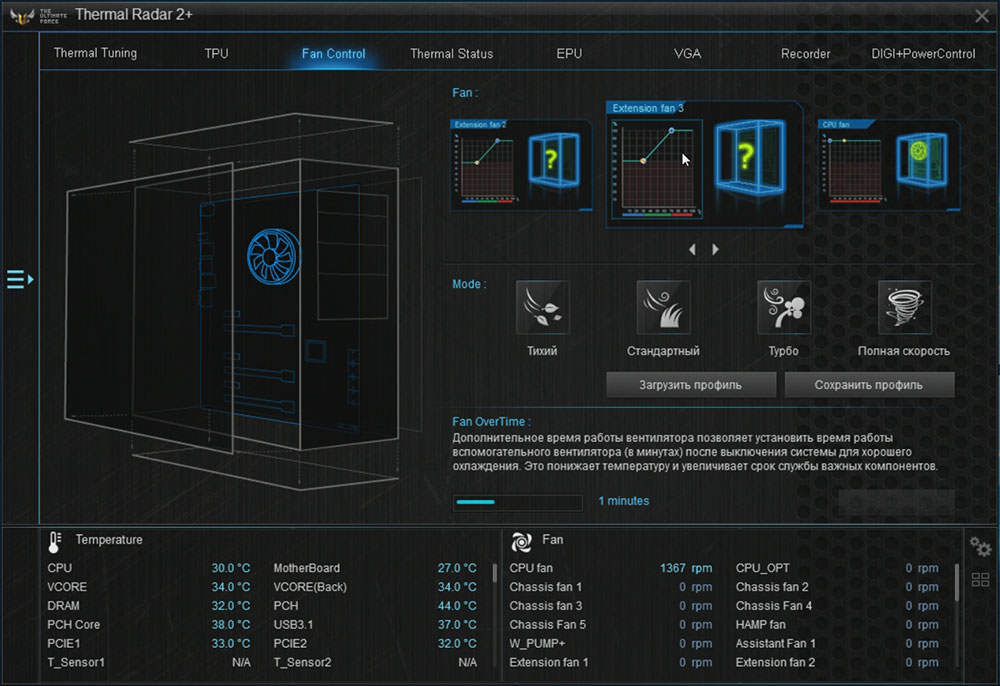Click the "Chassis Fan 5" label

tap(547, 625)
